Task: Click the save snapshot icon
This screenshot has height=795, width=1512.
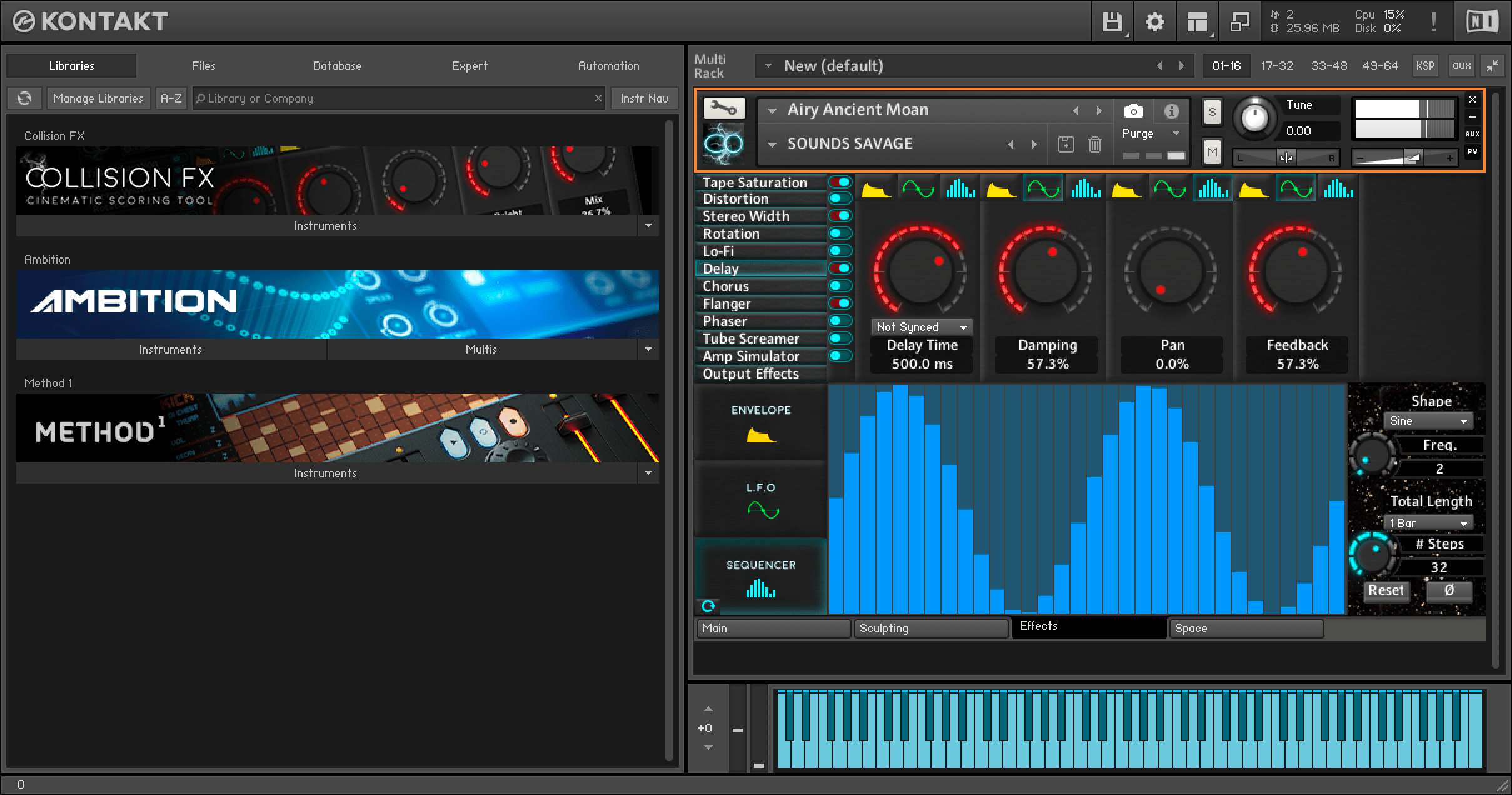Action: click(x=1066, y=144)
